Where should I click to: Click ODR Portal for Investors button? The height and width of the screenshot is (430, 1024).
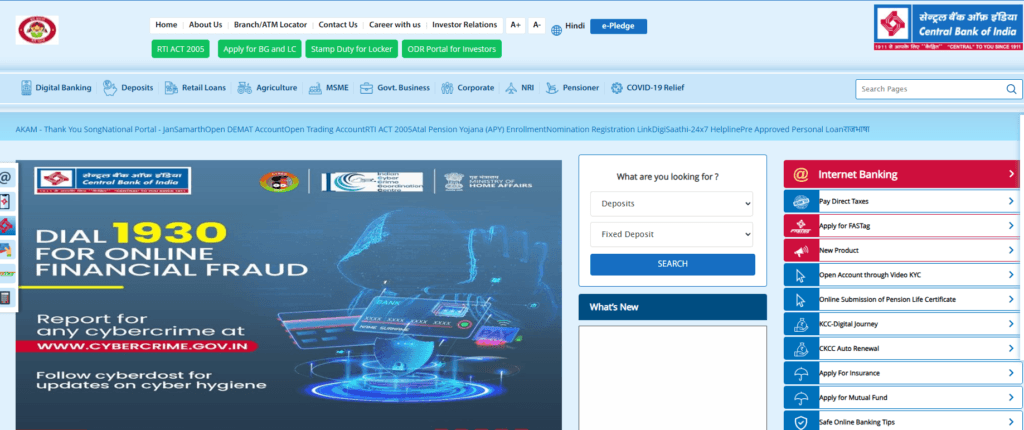[x=451, y=49]
